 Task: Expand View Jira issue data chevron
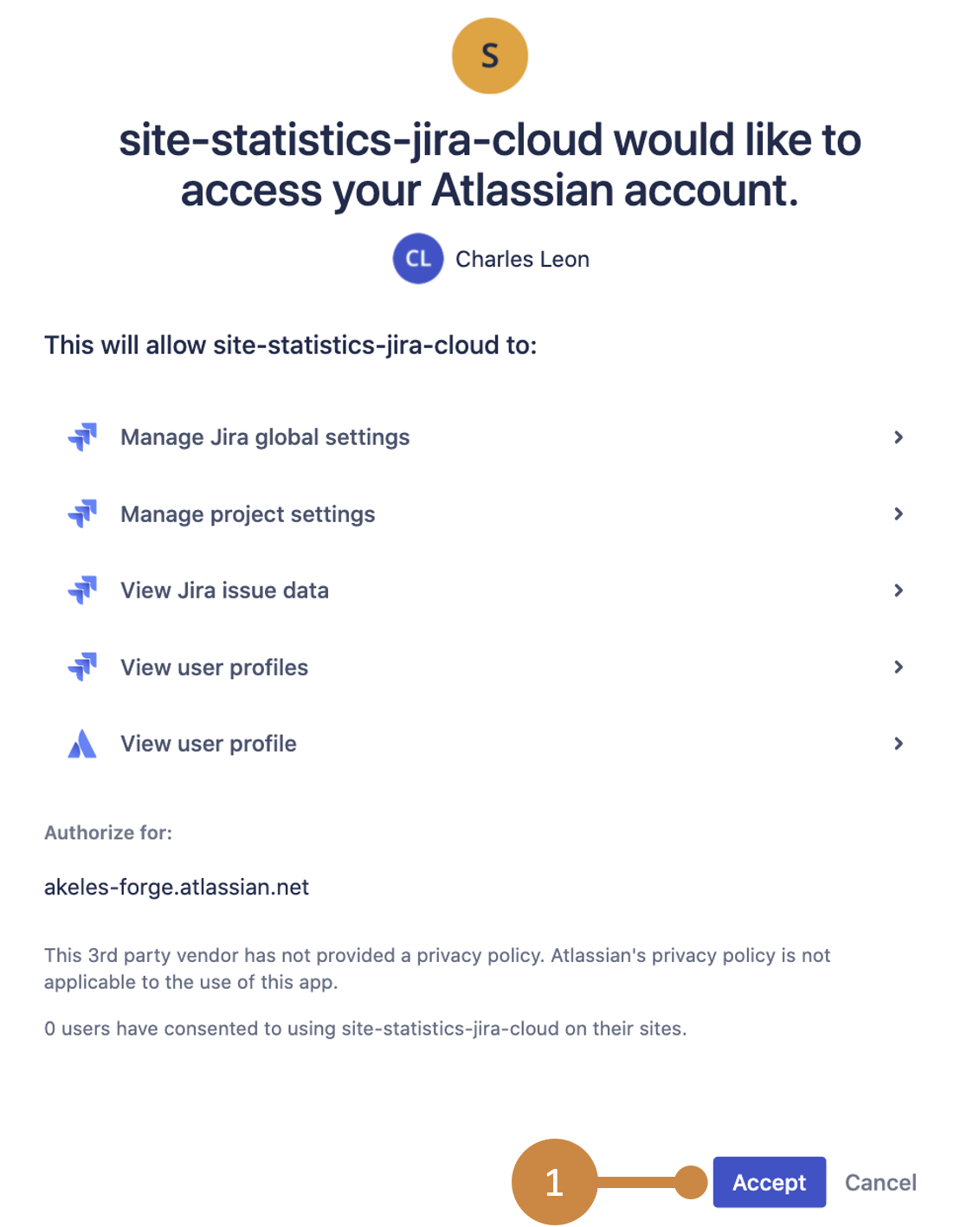(x=899, y=591)
